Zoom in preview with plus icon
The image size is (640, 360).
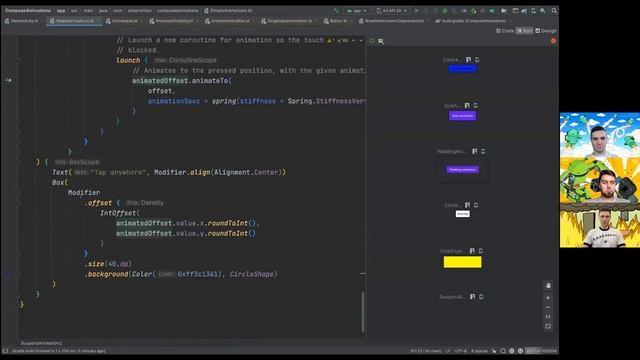click(548, 298)
